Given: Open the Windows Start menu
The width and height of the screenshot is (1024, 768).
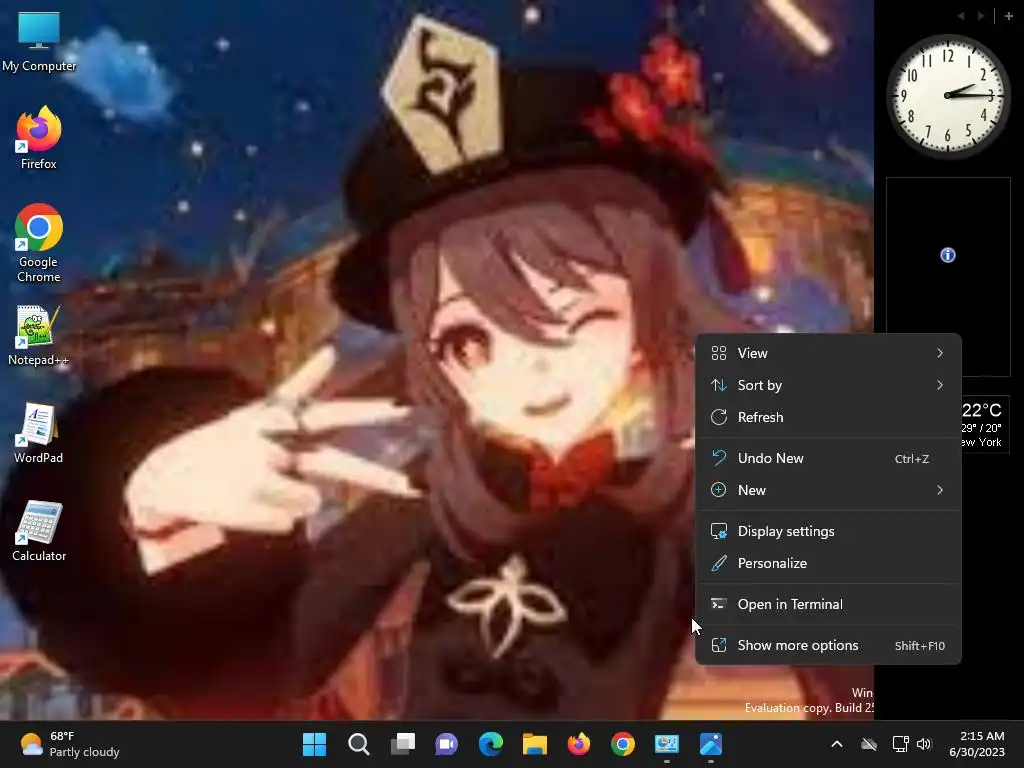Looking at the screenshot, I should point(314,744).
